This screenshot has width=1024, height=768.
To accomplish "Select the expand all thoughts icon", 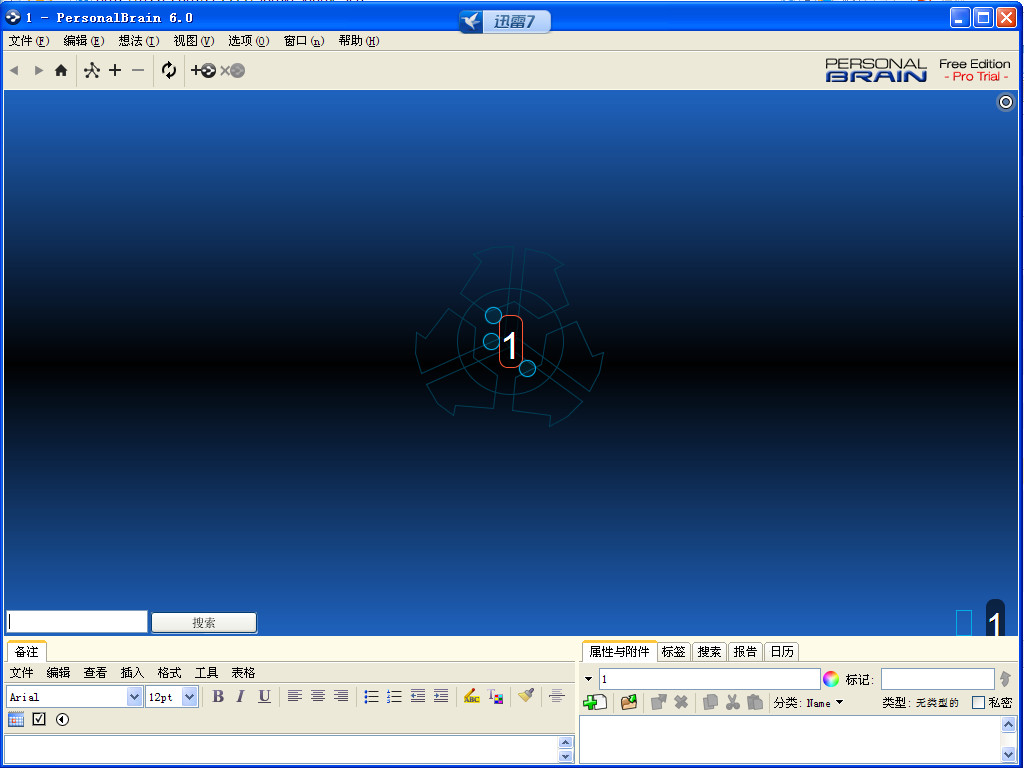I will 90,70.
